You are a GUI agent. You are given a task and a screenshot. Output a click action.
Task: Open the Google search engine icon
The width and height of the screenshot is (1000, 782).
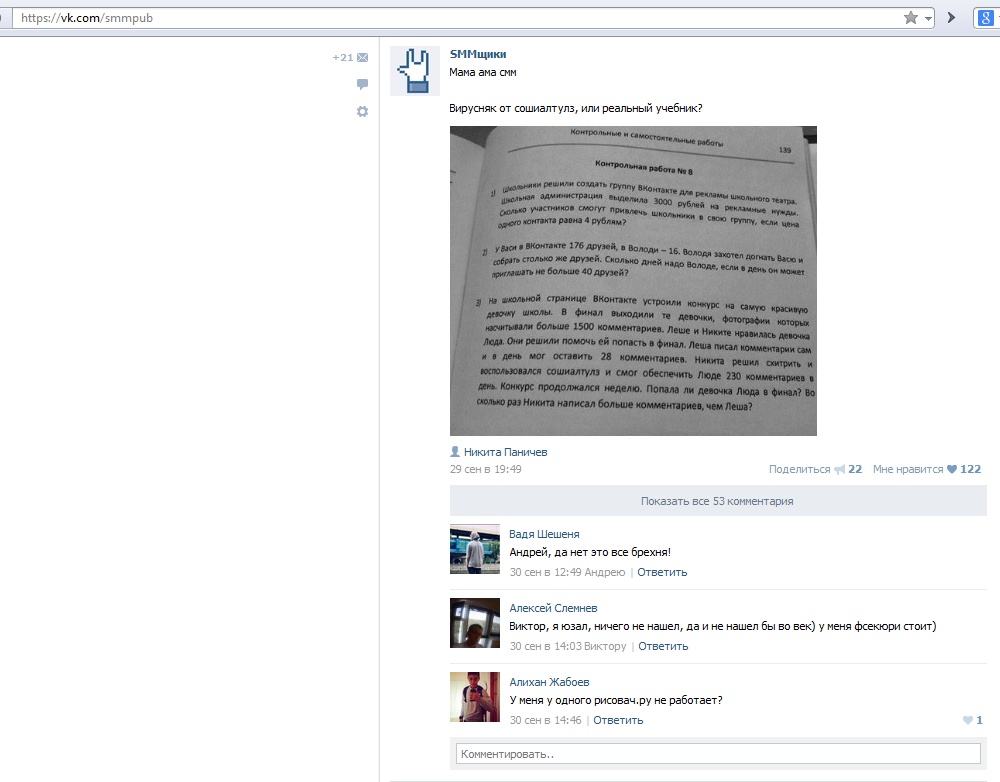point(985,18)
